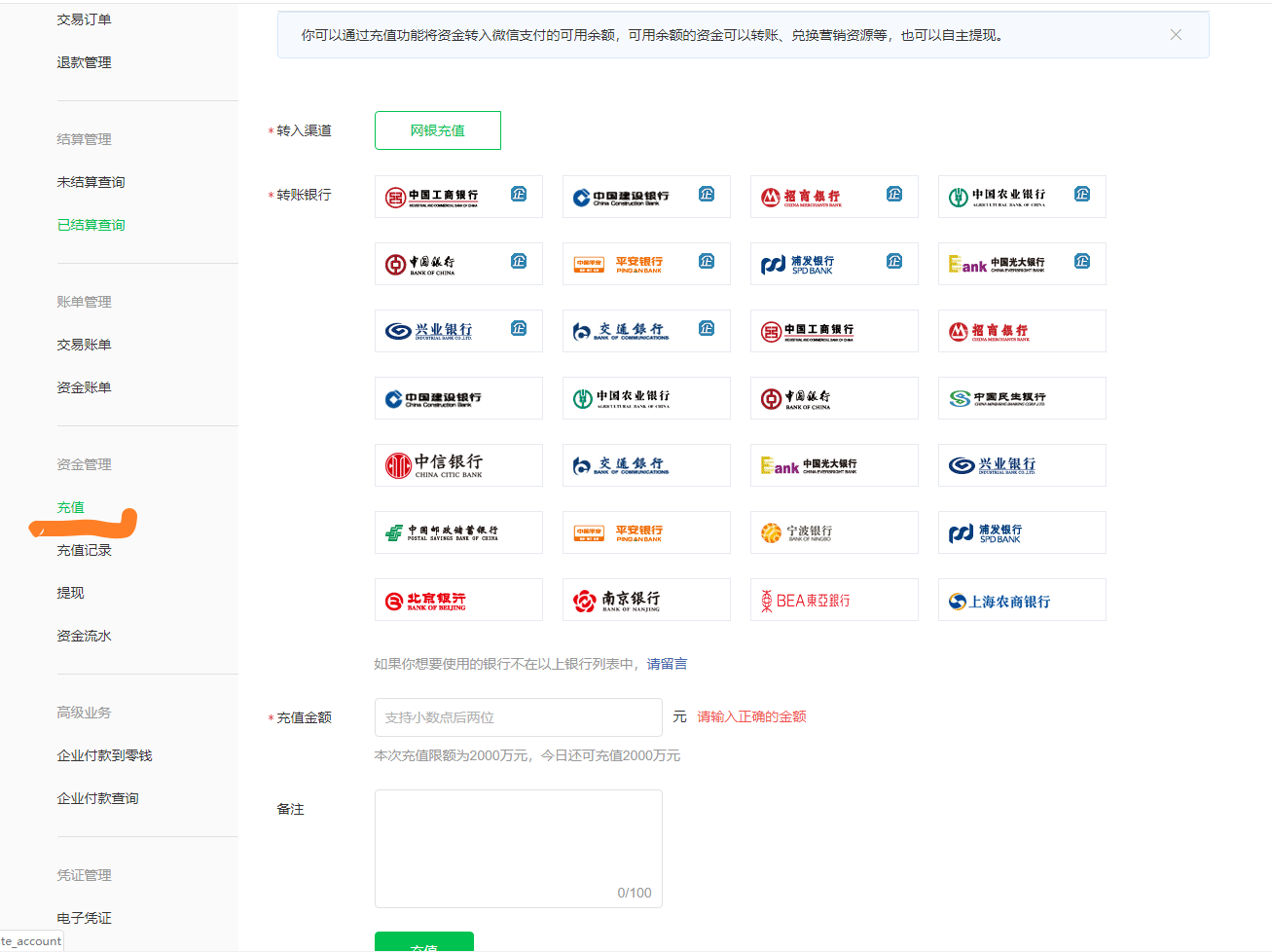
Task: Choose 兴业银行 card without enterprise badge
Action: click(1022, 465)
